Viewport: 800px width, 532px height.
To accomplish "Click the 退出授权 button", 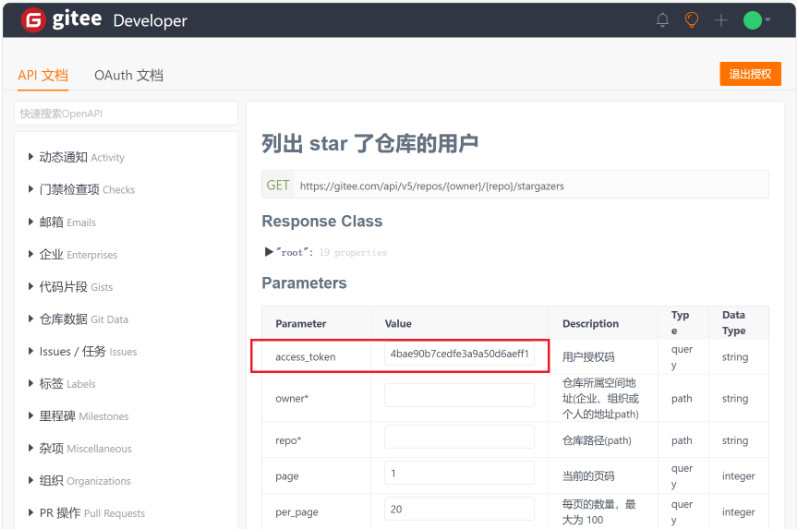I will click(x=750, y=74).
